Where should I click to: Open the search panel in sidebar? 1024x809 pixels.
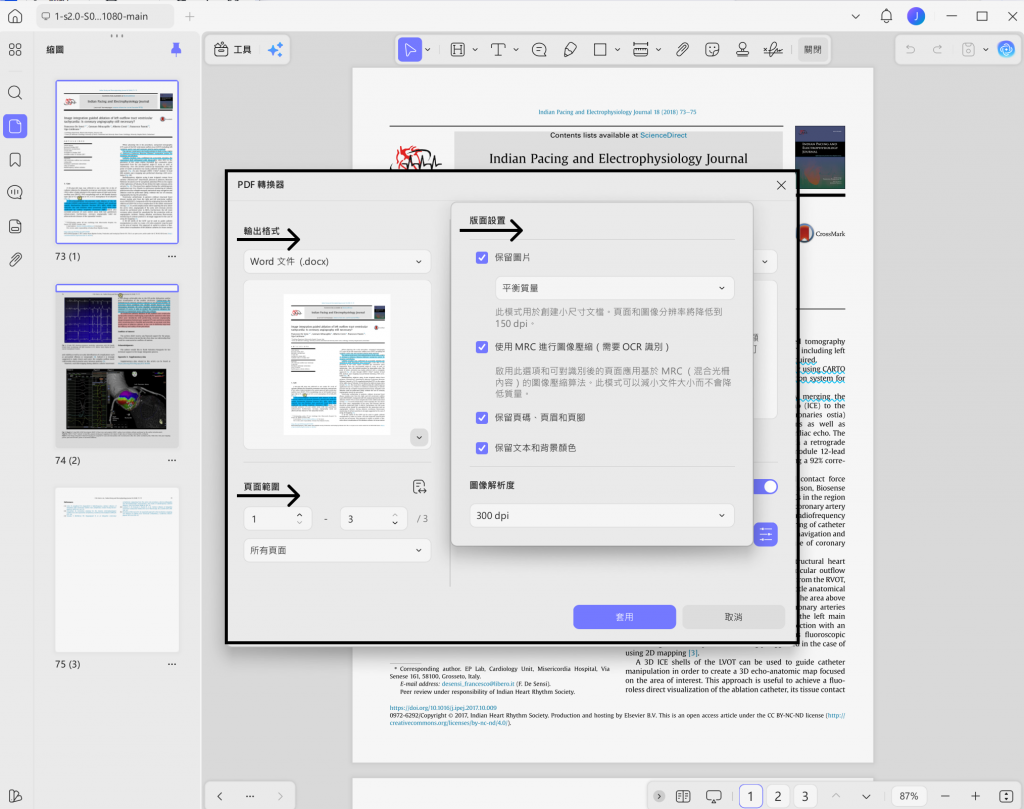coord(15,93)
